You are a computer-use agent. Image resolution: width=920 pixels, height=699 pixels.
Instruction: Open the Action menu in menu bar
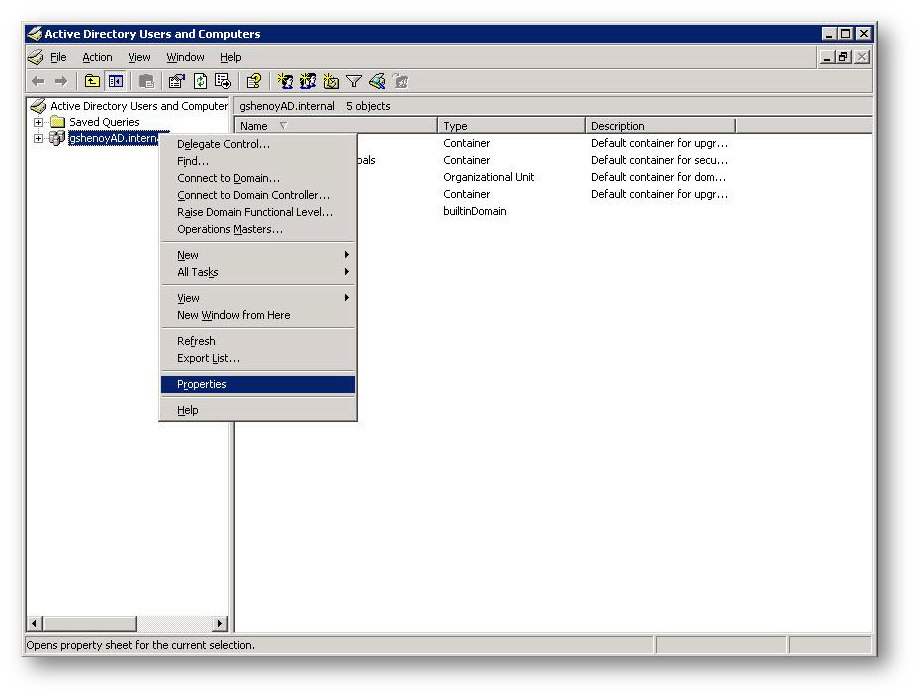pyautogui.click(x=97, y=58)
